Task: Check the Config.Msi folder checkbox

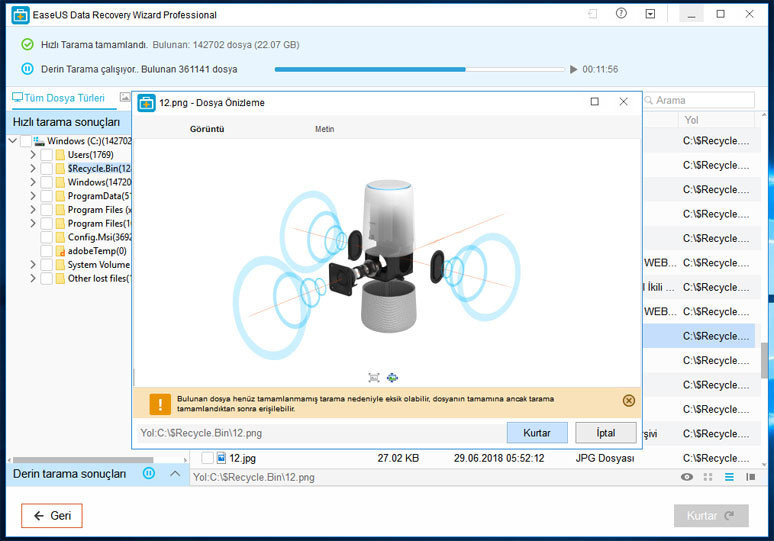Action: pos(46,237)
